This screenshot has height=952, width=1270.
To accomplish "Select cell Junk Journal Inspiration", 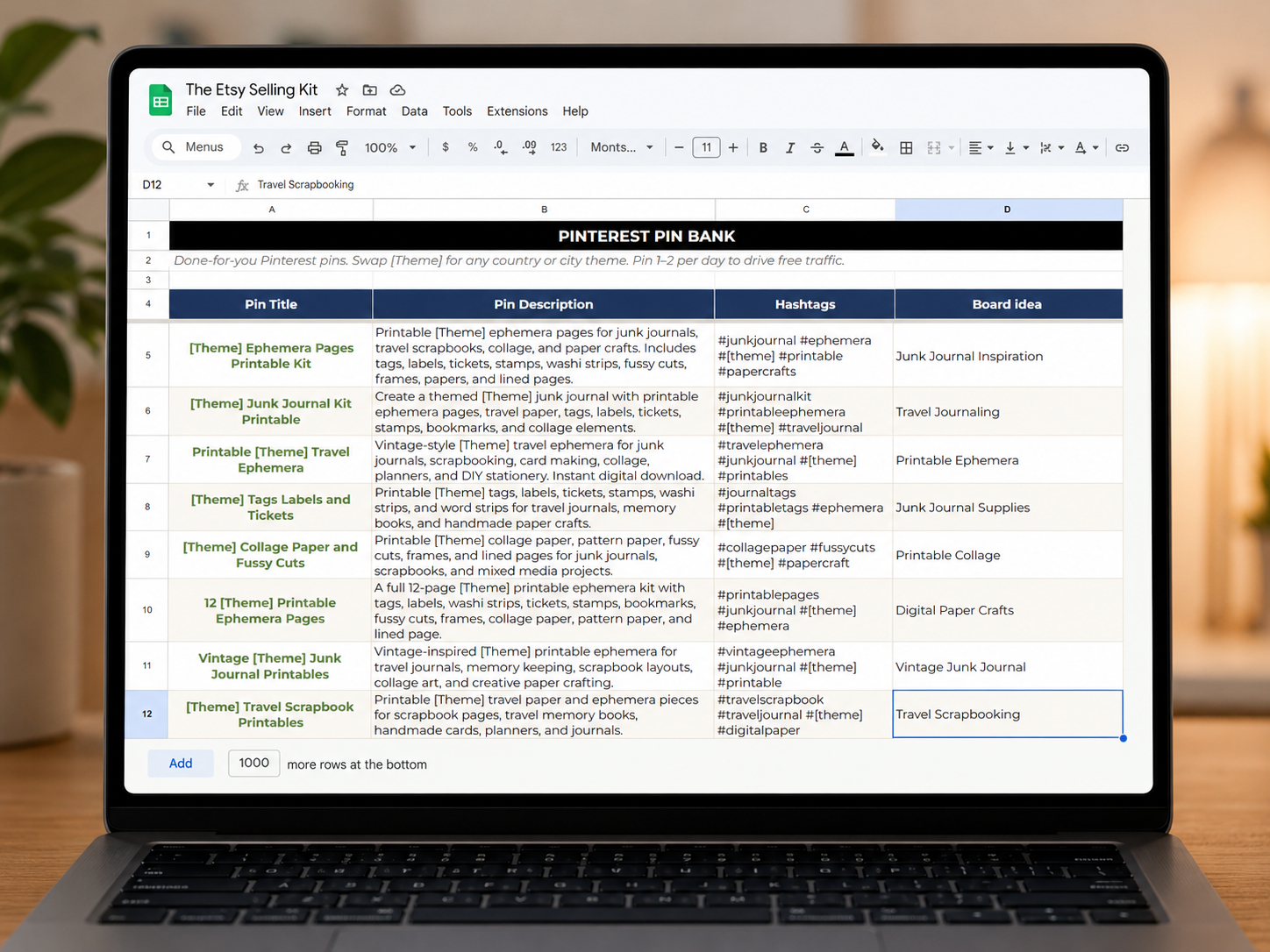I will coord(1008,355).
